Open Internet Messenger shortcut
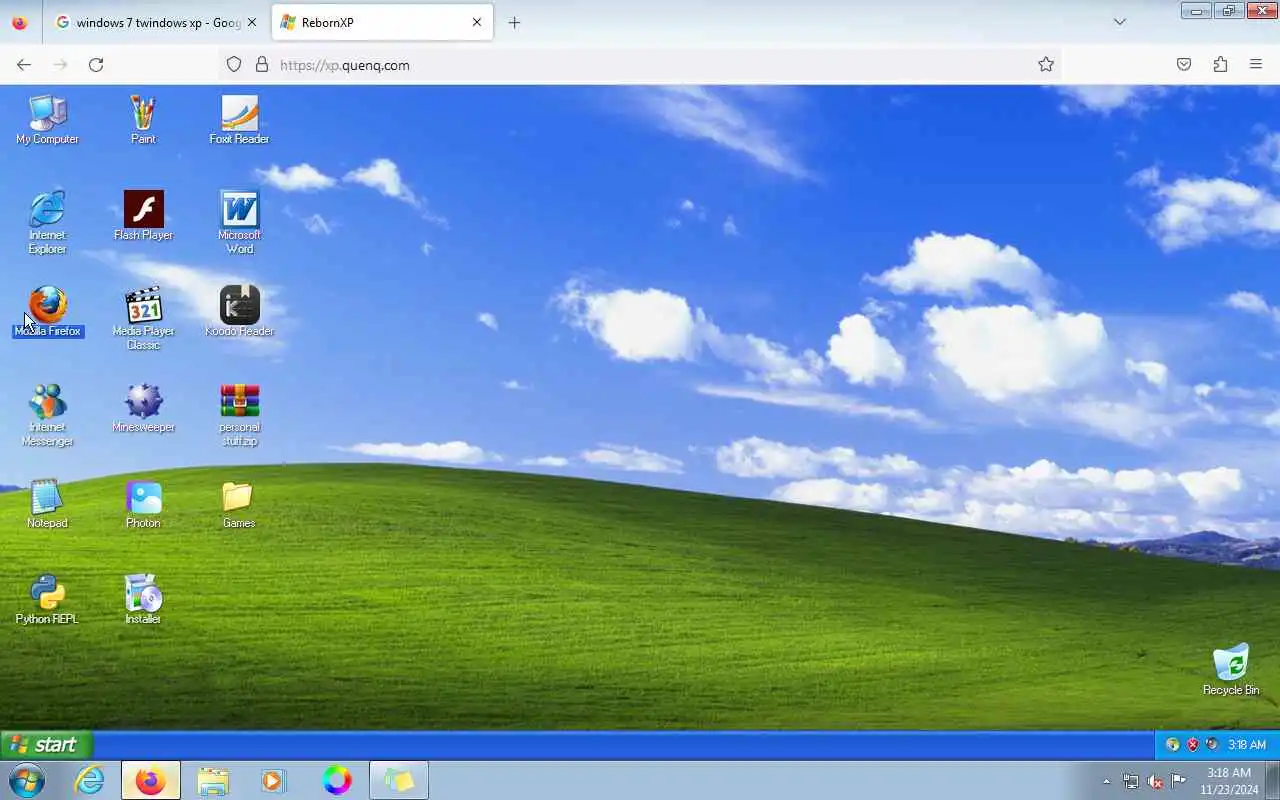The width and height of the screenshot is (1280, 800). click(47, 415)
